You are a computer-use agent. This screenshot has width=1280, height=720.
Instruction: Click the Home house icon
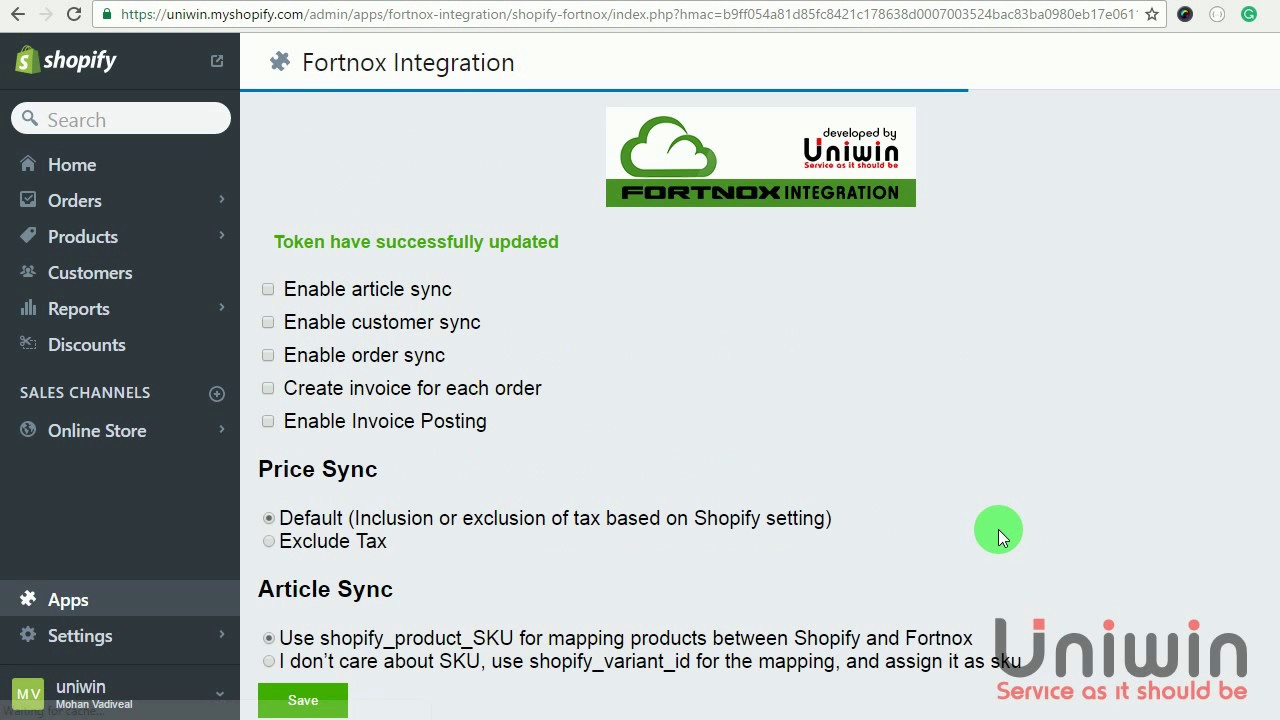click(28, 164)
